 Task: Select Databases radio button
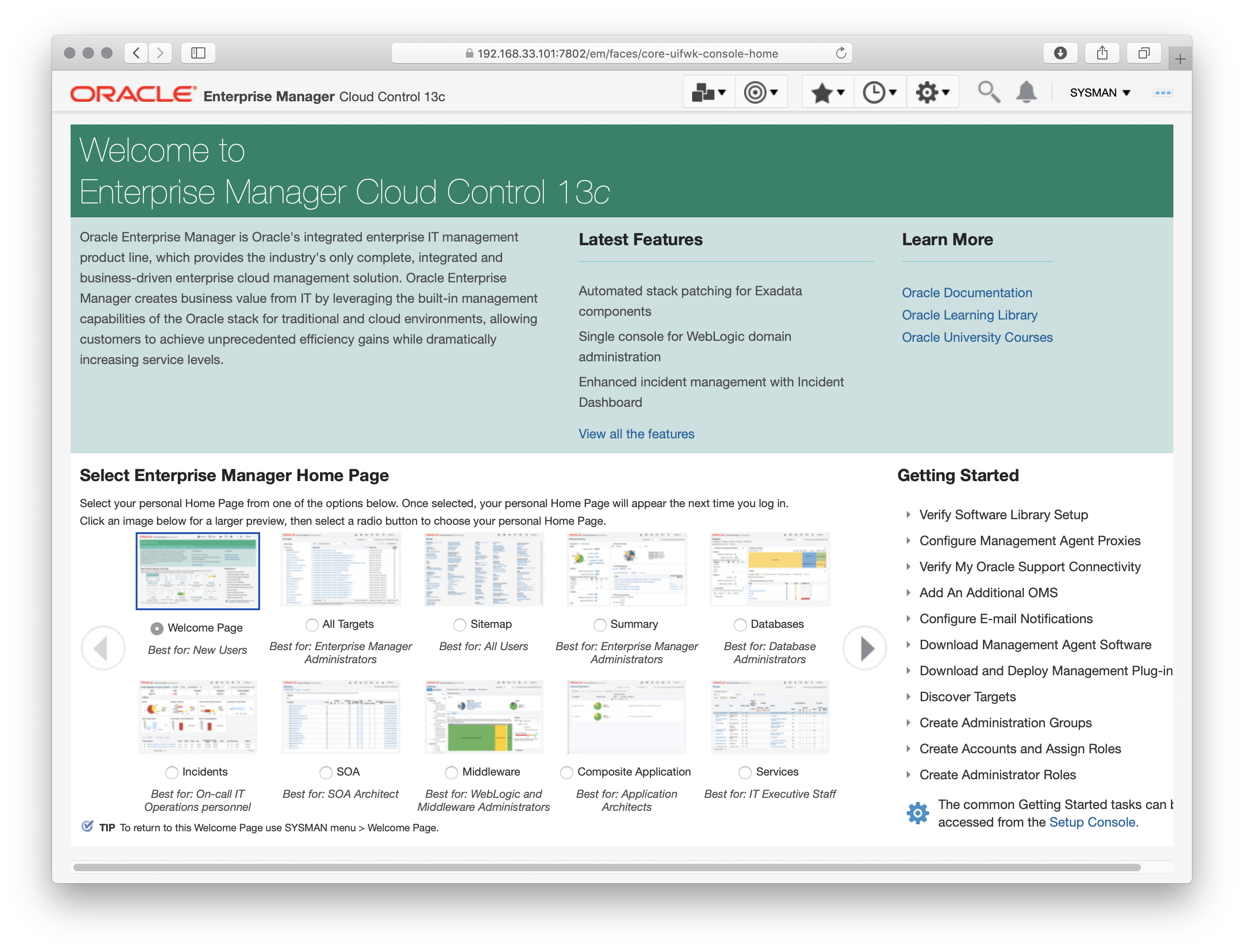point(740,625)
